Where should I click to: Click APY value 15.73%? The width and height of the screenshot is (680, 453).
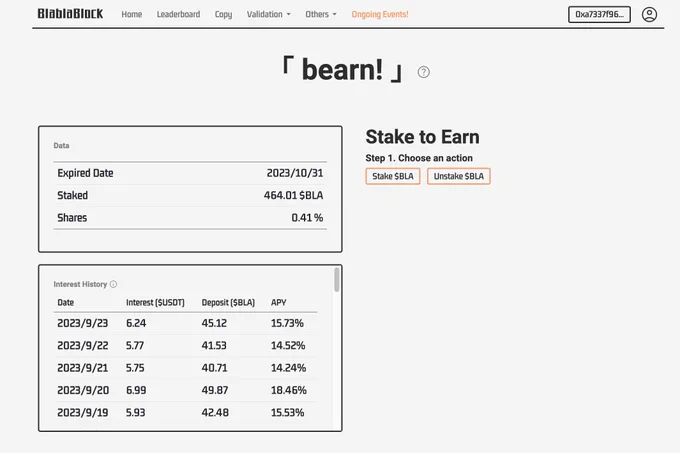287,323
